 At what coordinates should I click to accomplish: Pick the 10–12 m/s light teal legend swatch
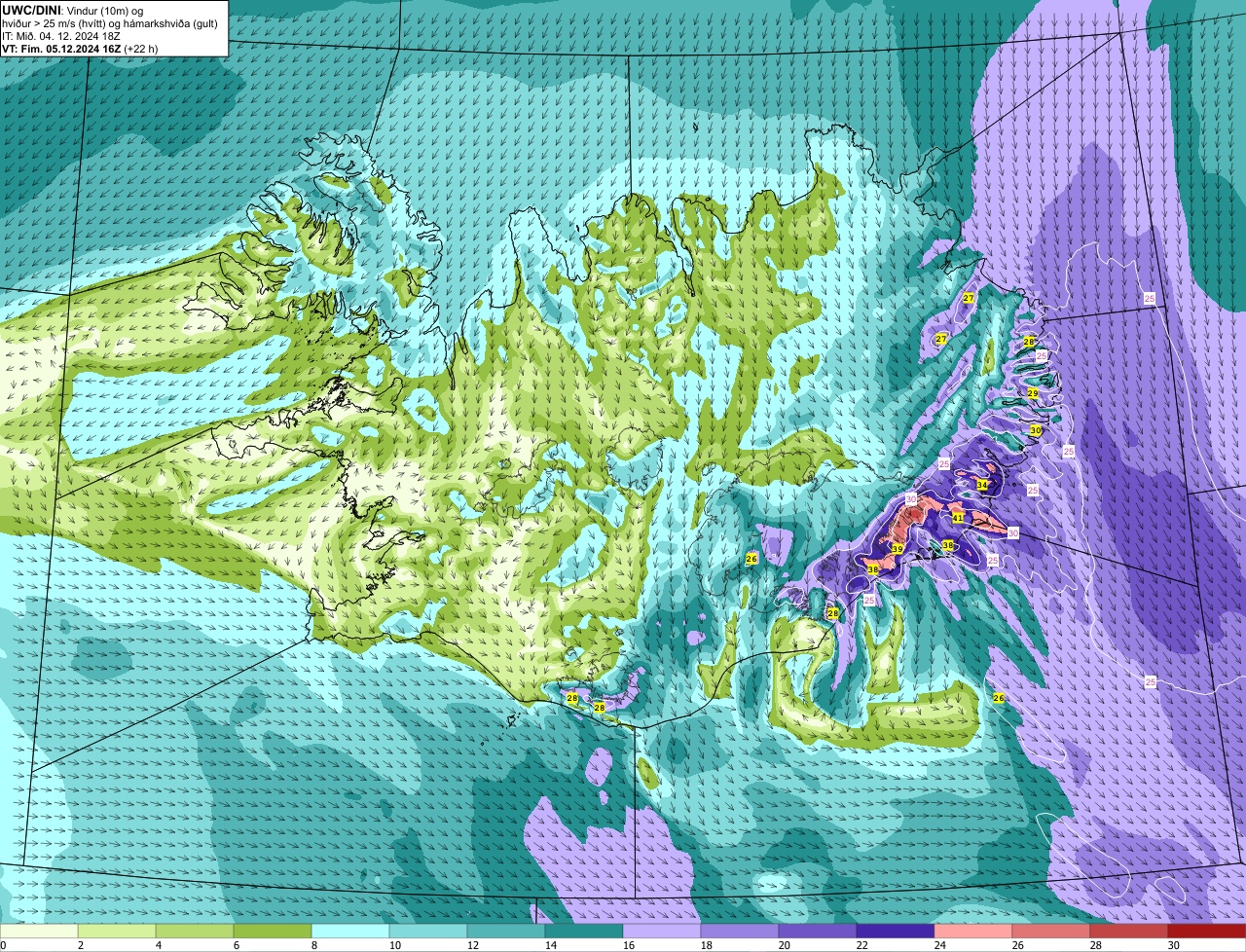coord(428,931)
